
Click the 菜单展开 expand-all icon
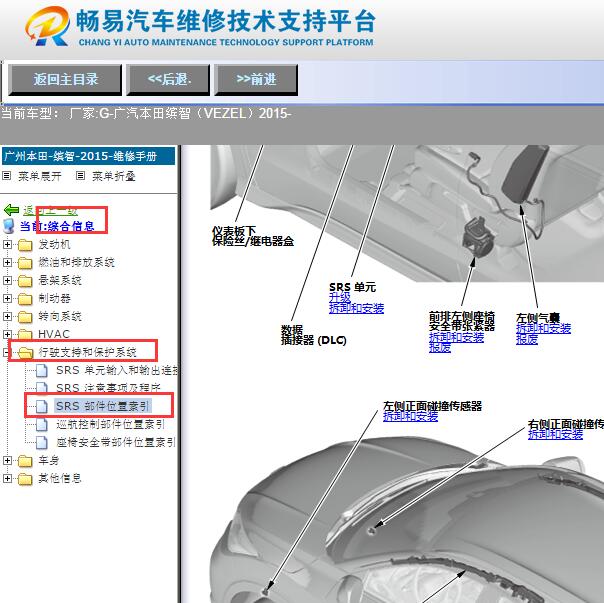click(7, 176)
